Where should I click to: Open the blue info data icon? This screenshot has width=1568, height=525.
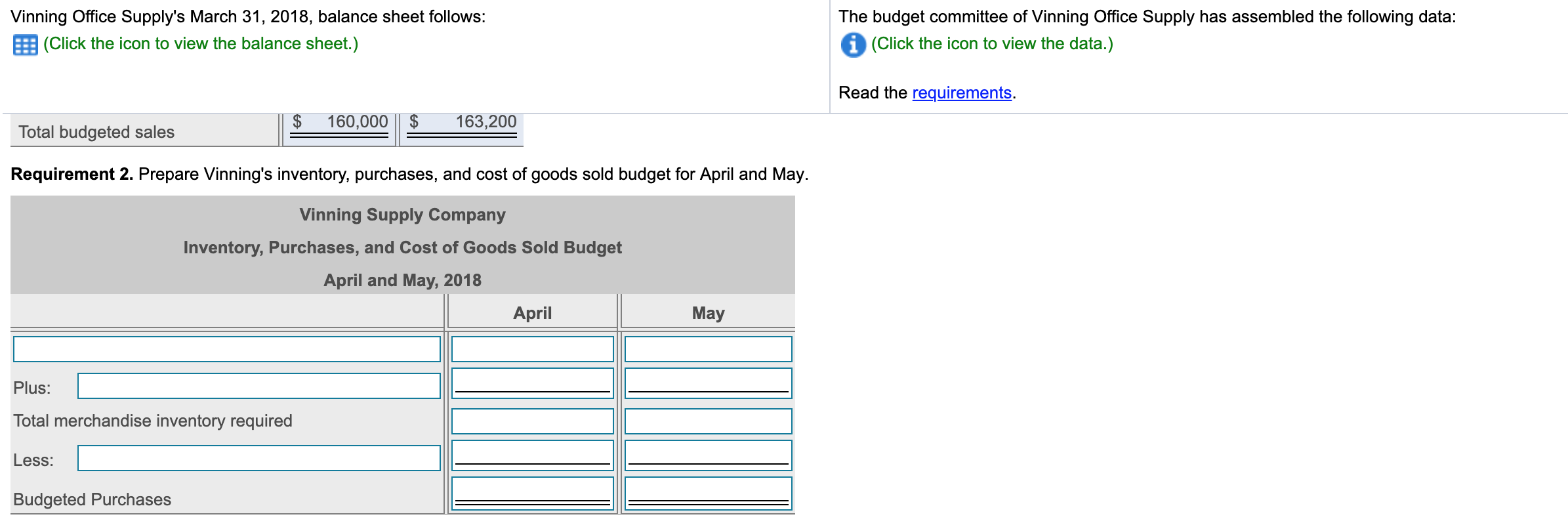point(853,45)
